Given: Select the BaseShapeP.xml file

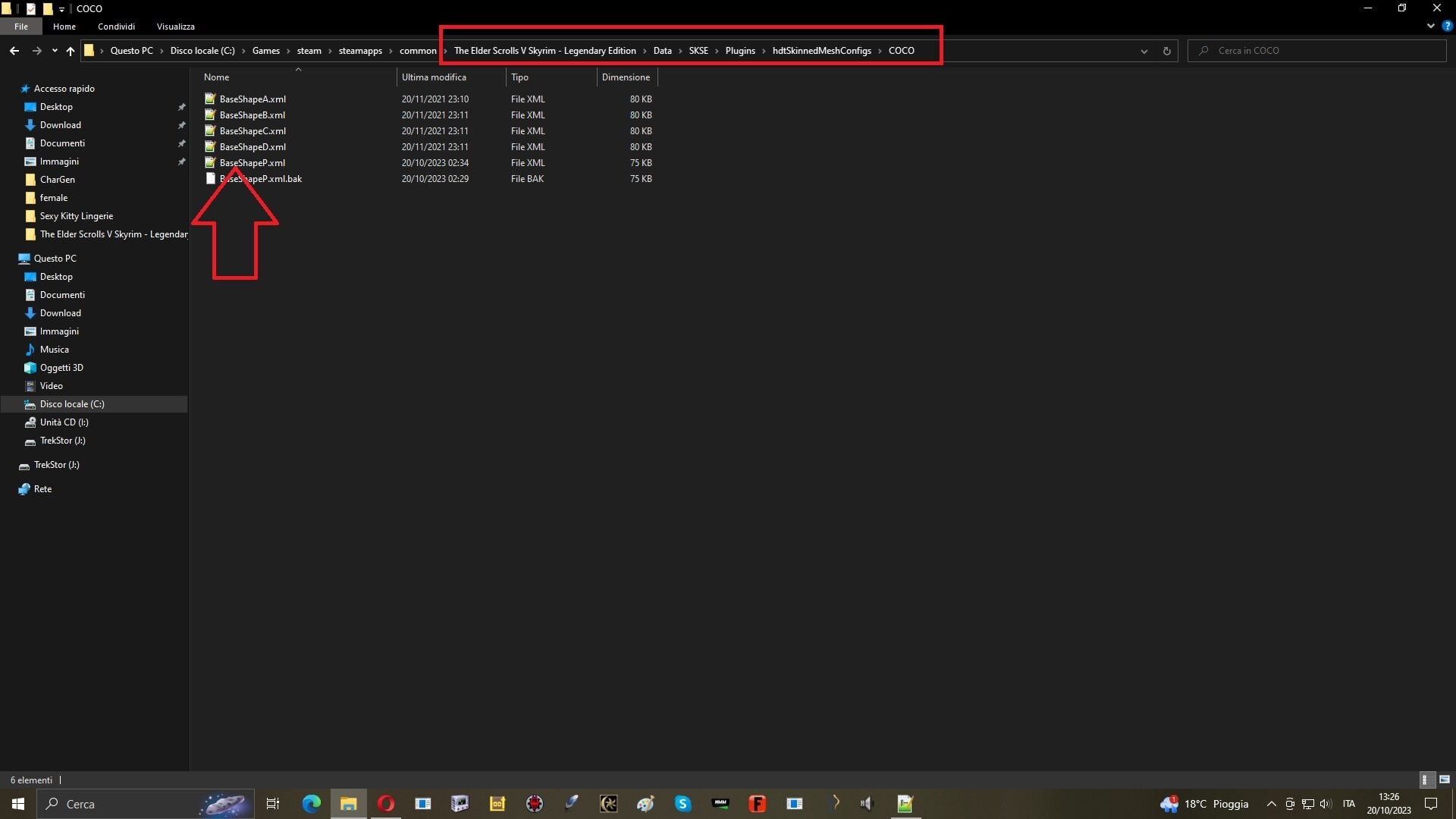Looking at the screenshot, I should tap(252, 163).
